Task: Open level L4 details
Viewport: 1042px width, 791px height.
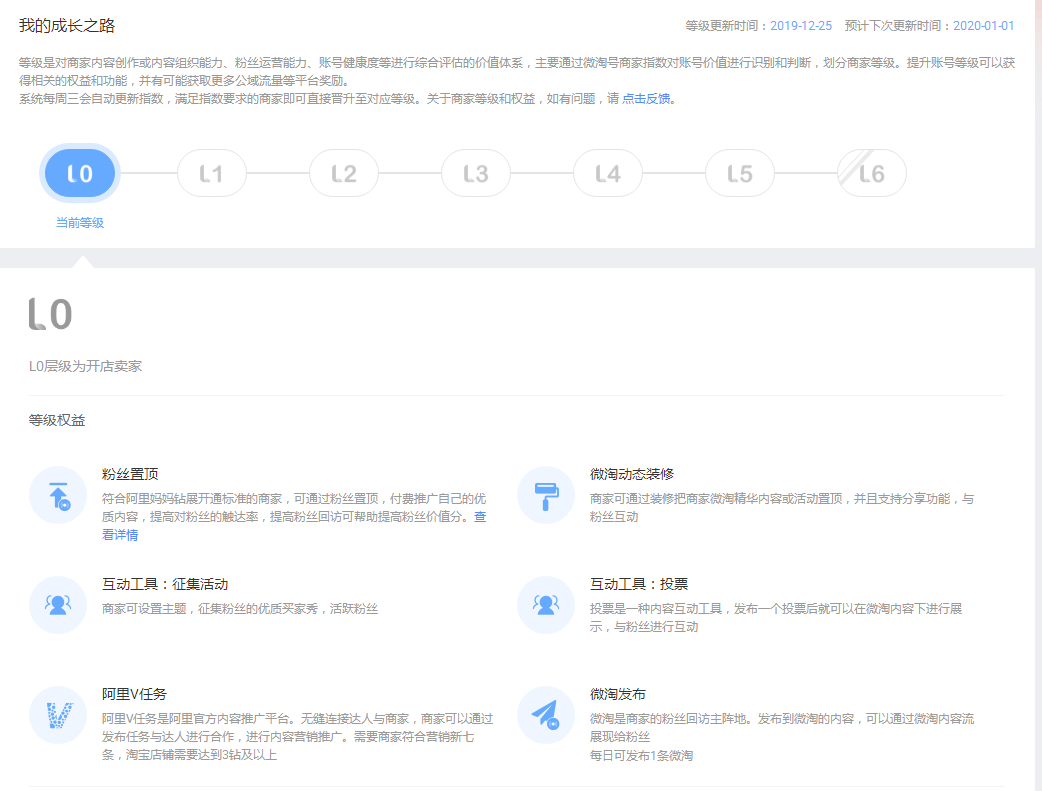Action: [608, 174]
